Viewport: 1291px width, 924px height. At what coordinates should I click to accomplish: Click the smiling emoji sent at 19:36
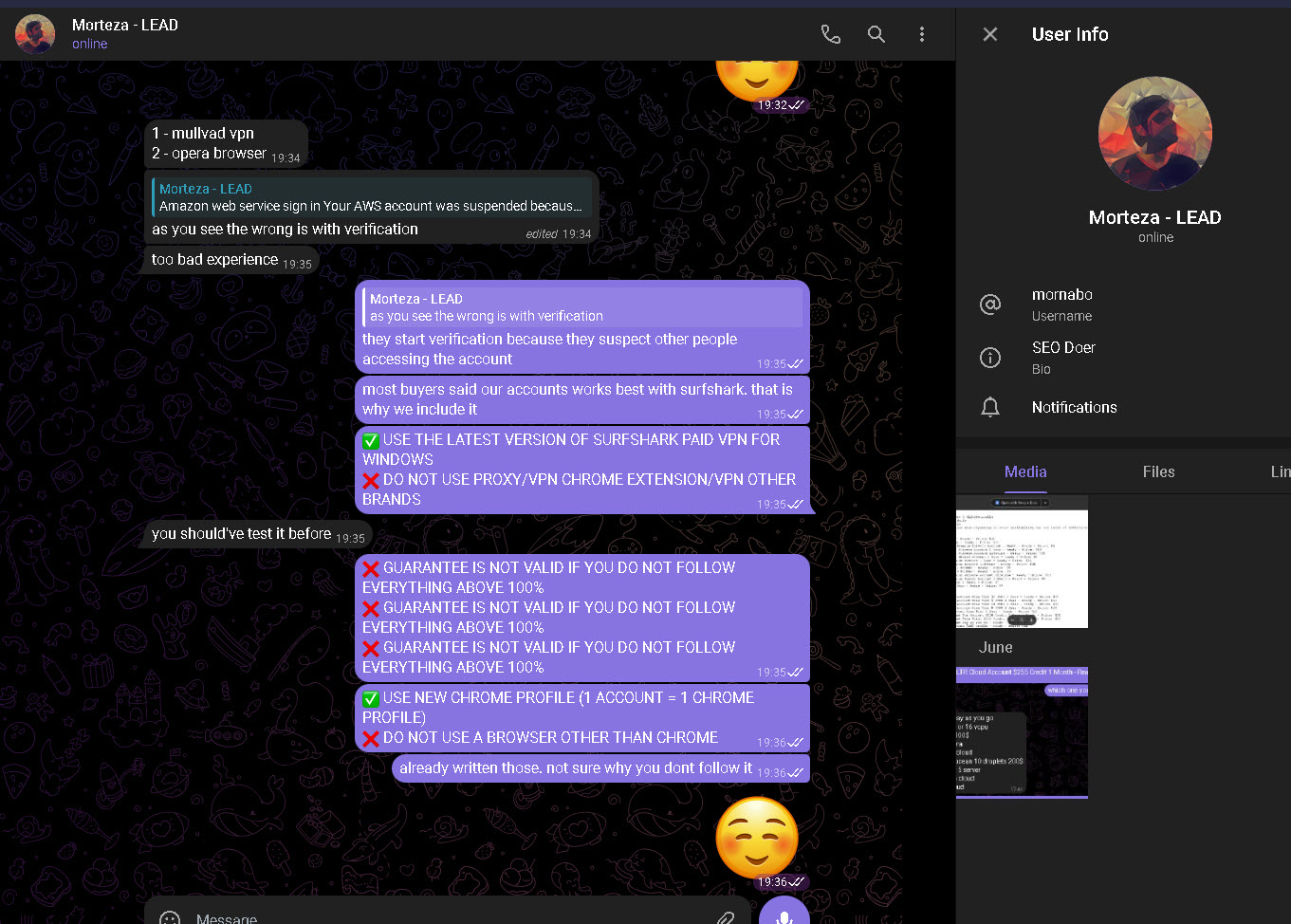[x=756, y=838]
